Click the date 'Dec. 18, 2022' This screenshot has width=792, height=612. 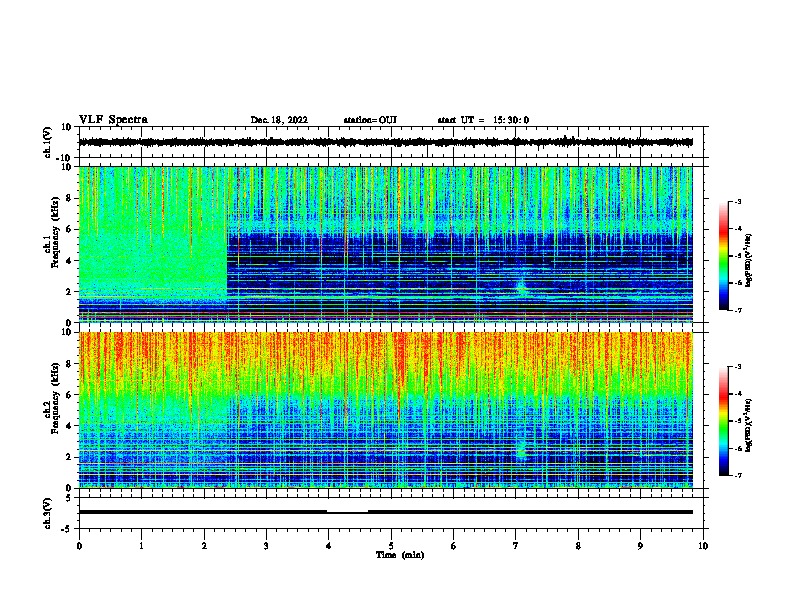(279, 120)
